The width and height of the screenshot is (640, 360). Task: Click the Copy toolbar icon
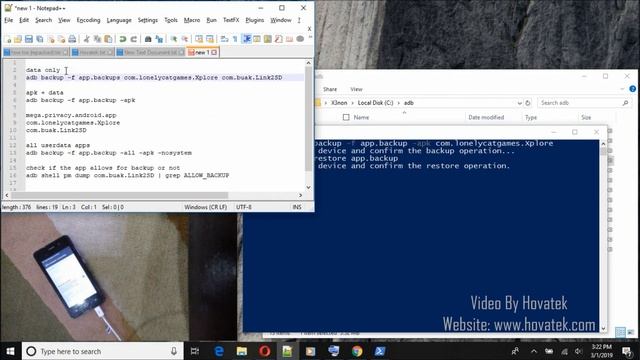pyautogui.click(x=98, y=39)
